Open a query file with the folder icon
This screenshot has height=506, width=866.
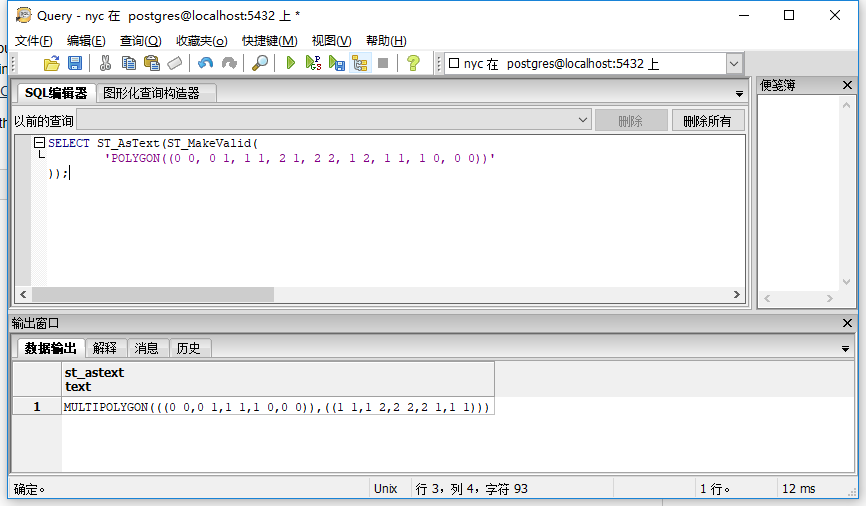coord(51,64)
